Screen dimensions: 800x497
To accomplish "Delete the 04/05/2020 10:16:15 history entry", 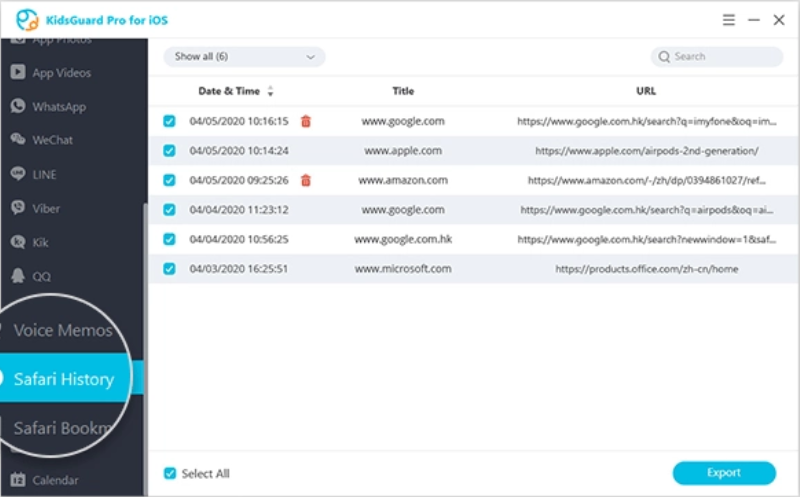I will (306, 121).
